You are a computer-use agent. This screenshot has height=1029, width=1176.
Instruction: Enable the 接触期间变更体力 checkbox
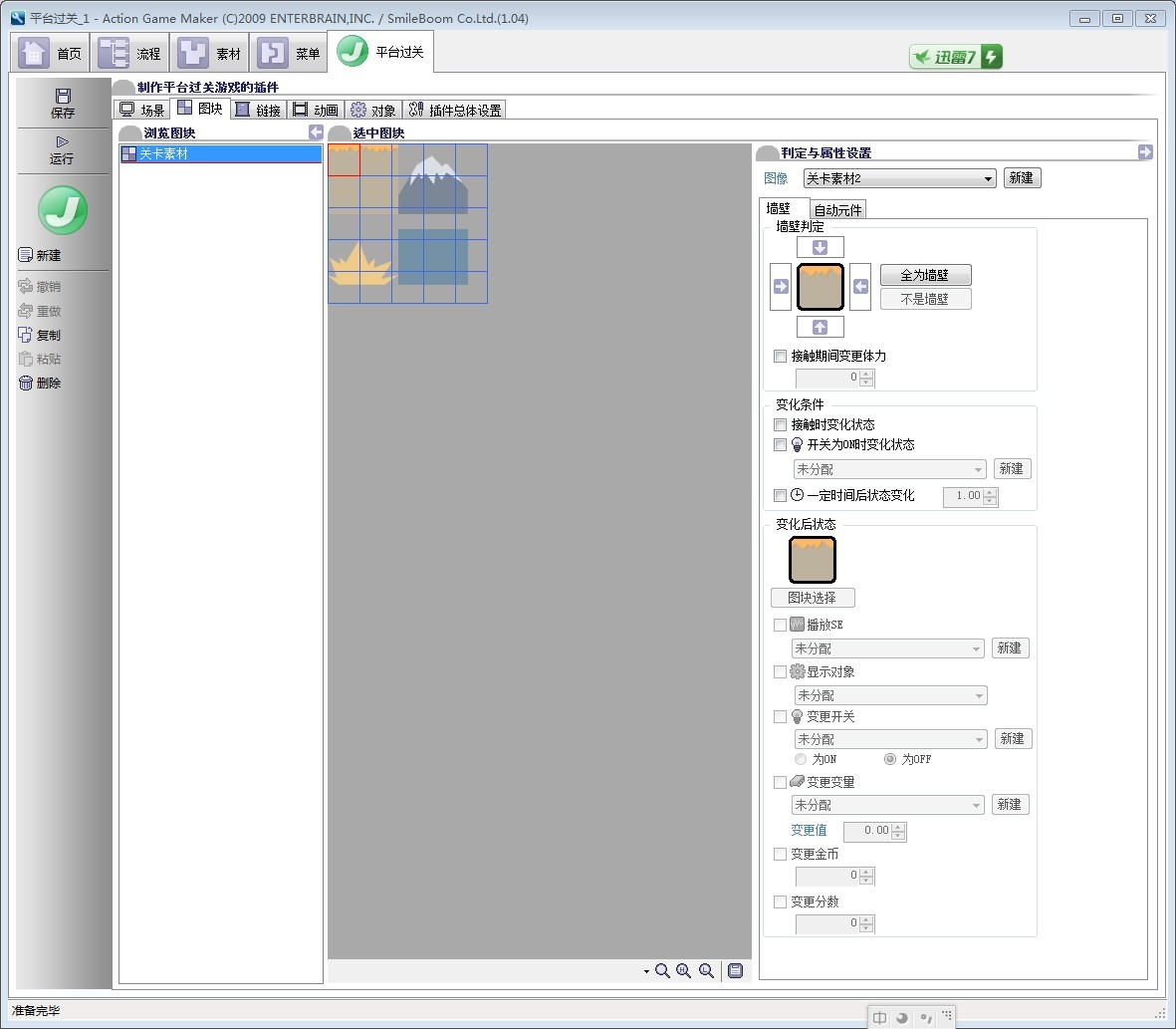point(780,357)
